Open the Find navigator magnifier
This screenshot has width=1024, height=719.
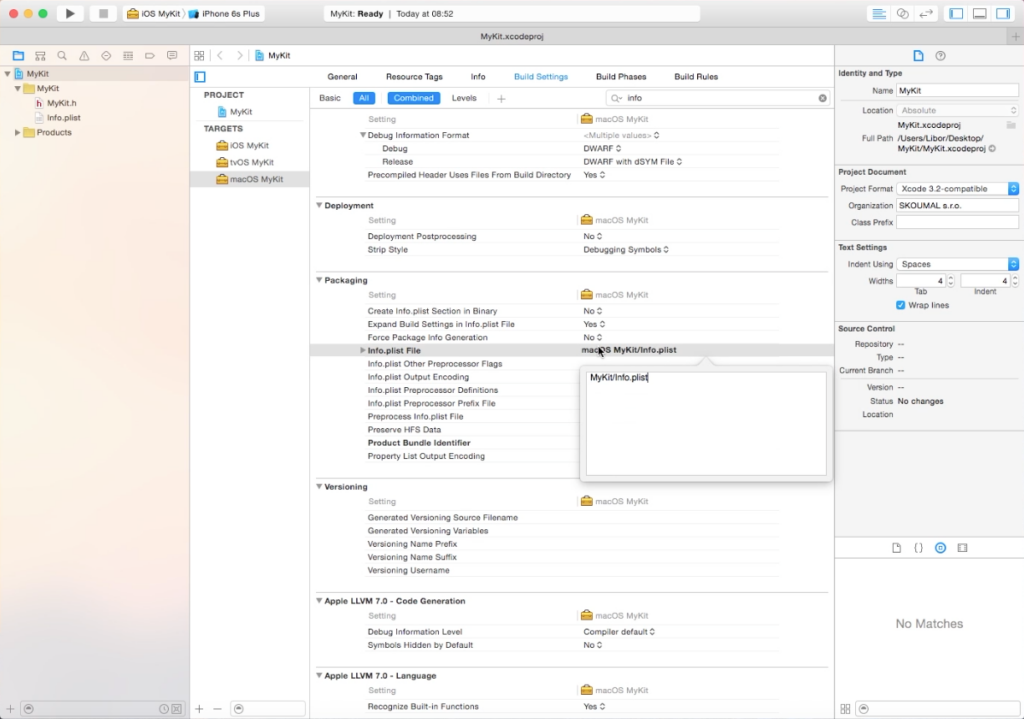(x=62, y=56)
